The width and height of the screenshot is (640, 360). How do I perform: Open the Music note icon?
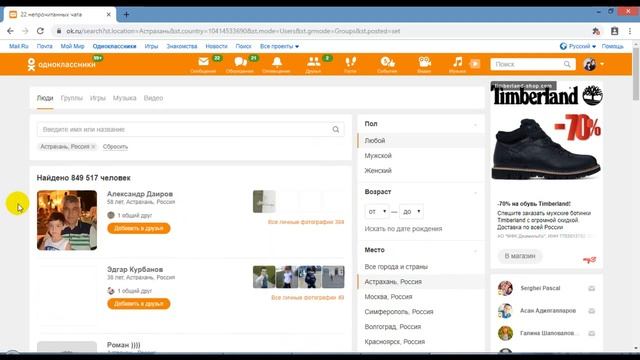(x=458, y=62)
